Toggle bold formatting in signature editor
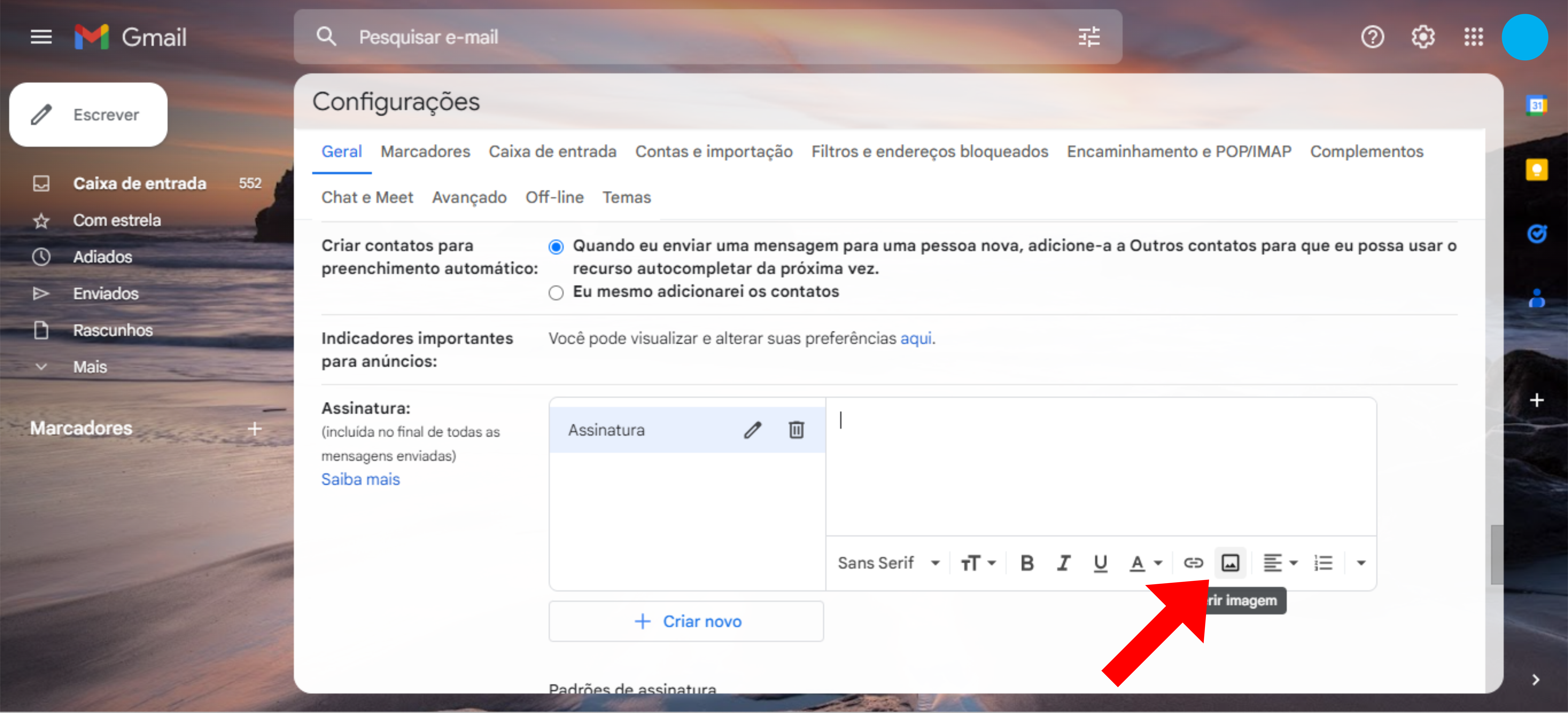 1027,563
